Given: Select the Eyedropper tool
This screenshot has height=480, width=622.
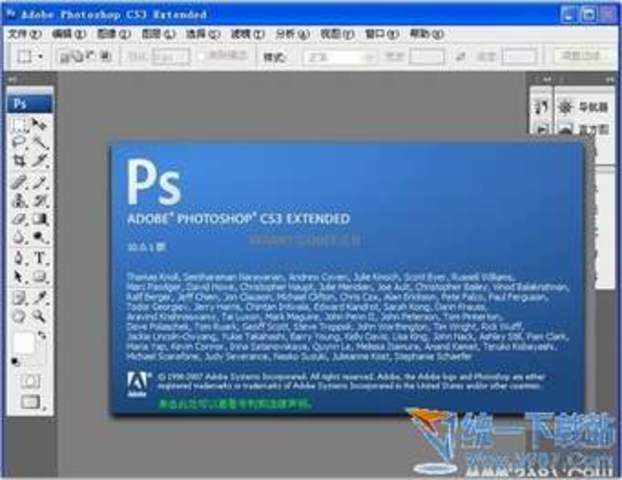Looking at the screenshot, I should pos(40,297).
